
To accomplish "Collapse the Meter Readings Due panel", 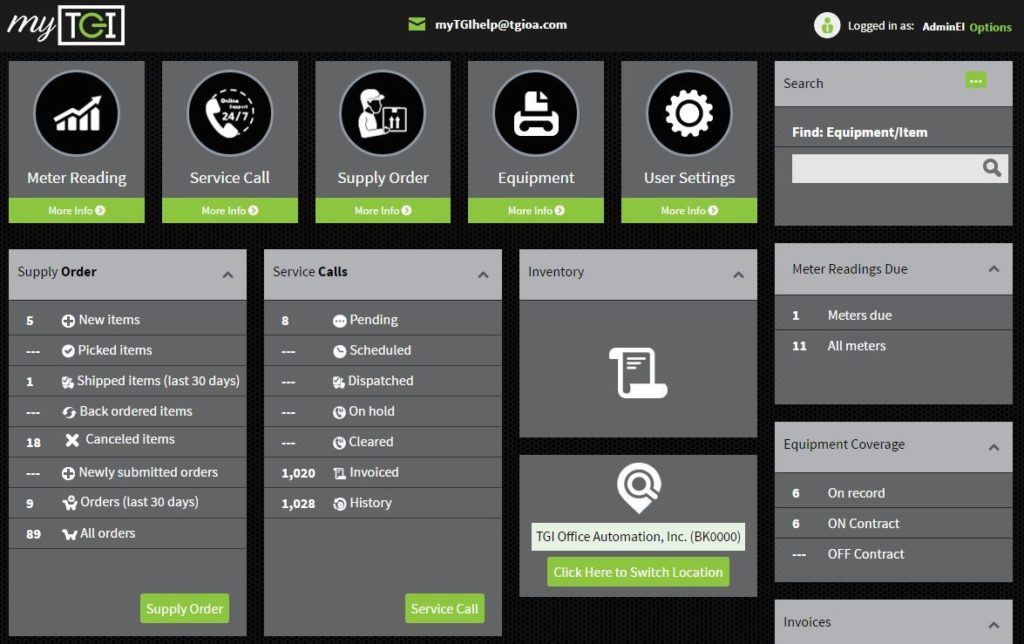I will tap(994, 268).
